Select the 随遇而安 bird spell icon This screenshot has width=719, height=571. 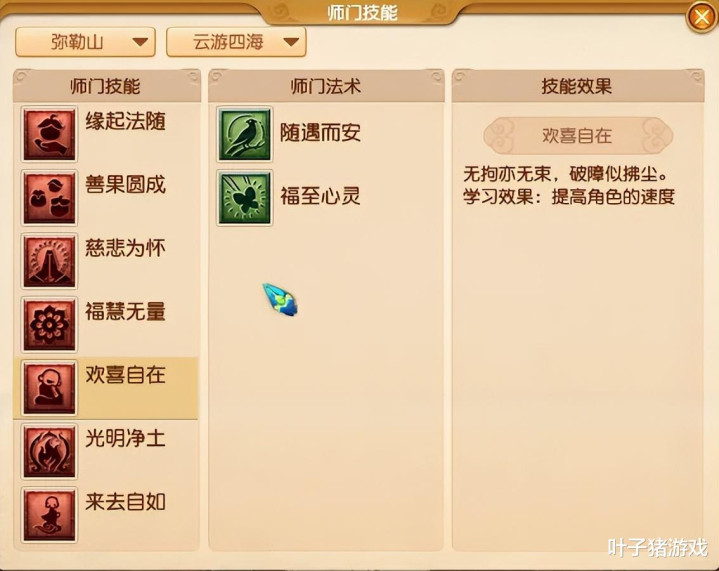point(244,134)
